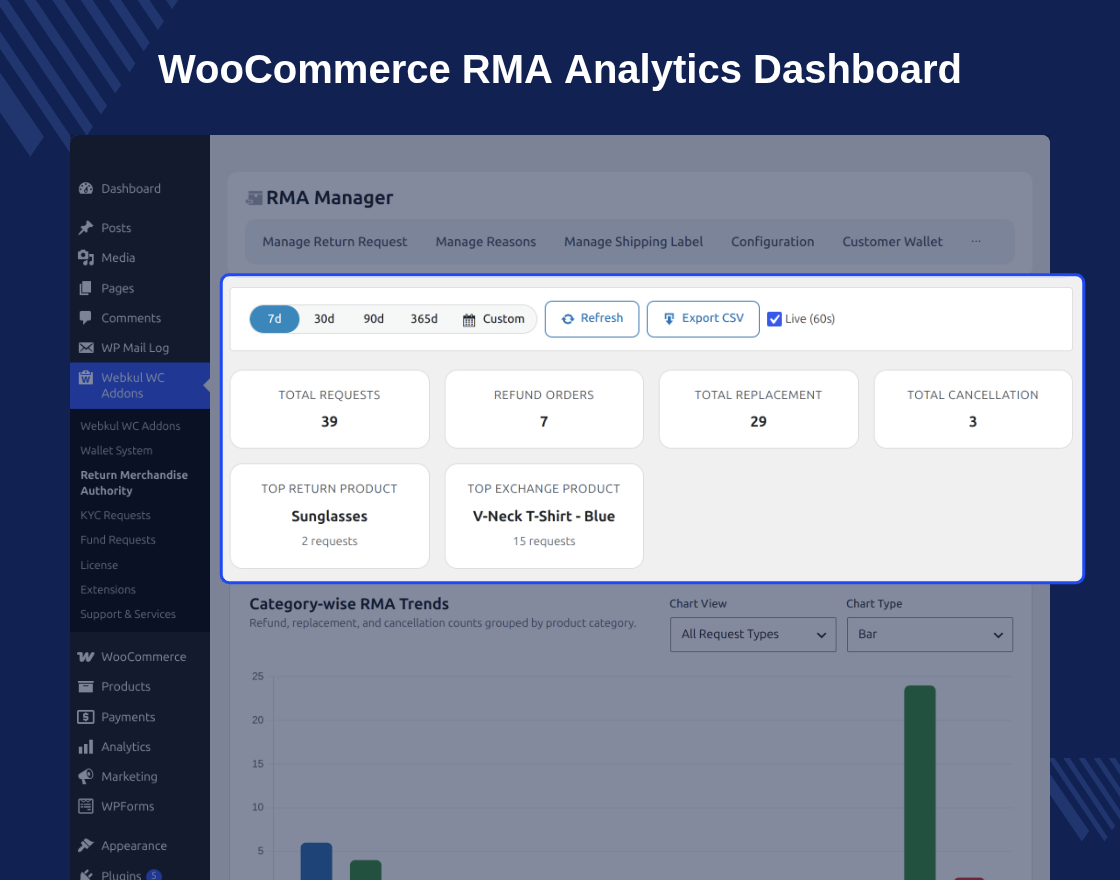
Task: Click the Webkul WC Addons bag icon
Action: pos(86,378)
